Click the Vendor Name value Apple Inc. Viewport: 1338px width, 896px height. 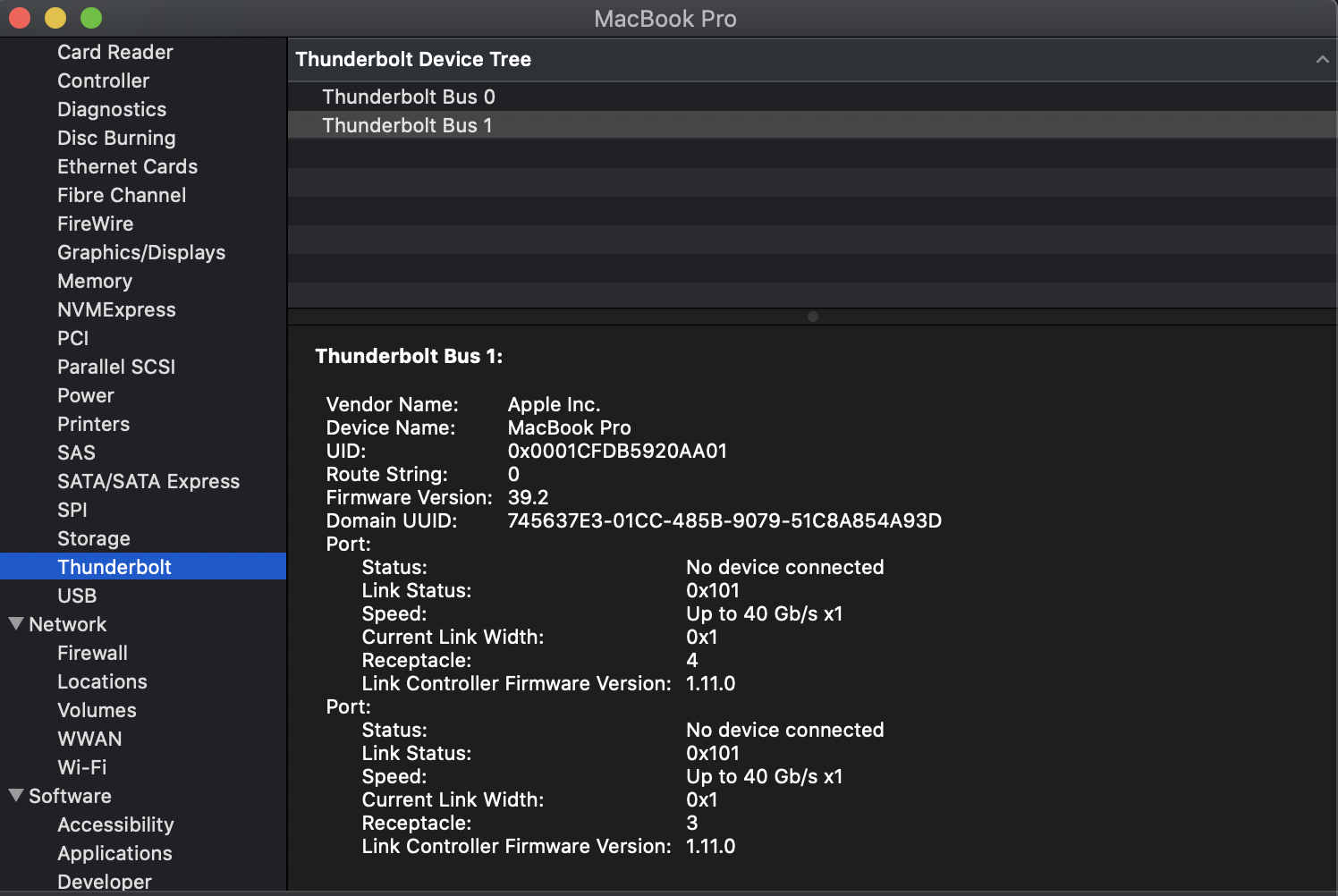coord(555,404)
